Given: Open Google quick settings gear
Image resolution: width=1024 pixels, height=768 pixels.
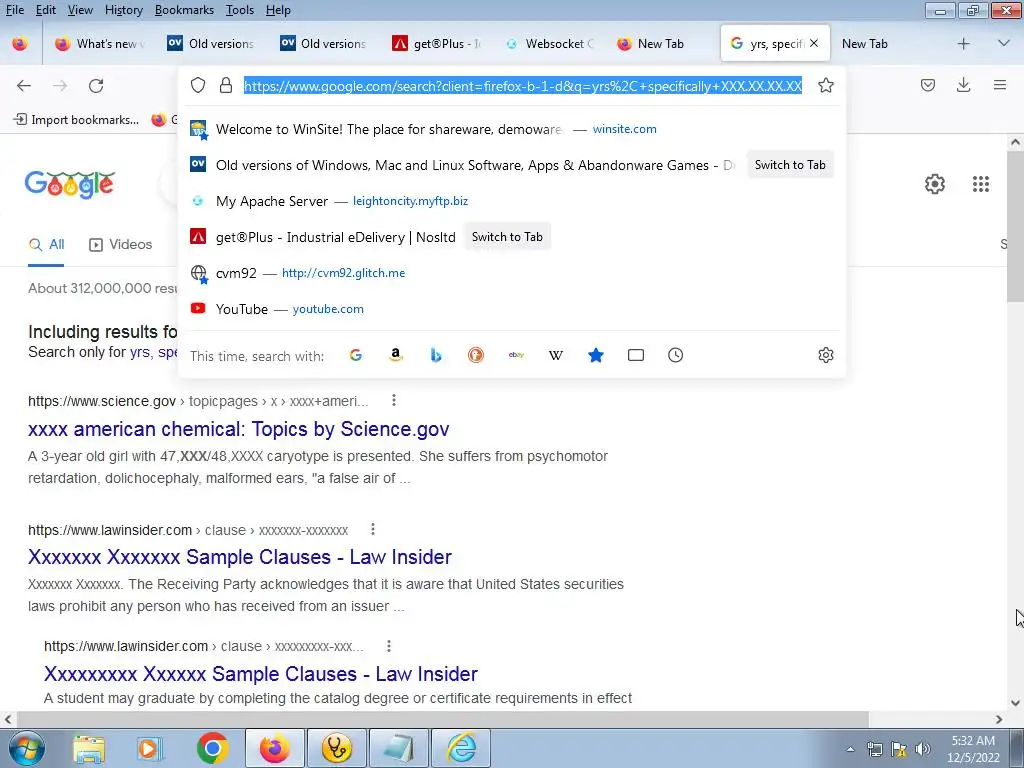Looking at the screenshot, I should pos(935,184).
